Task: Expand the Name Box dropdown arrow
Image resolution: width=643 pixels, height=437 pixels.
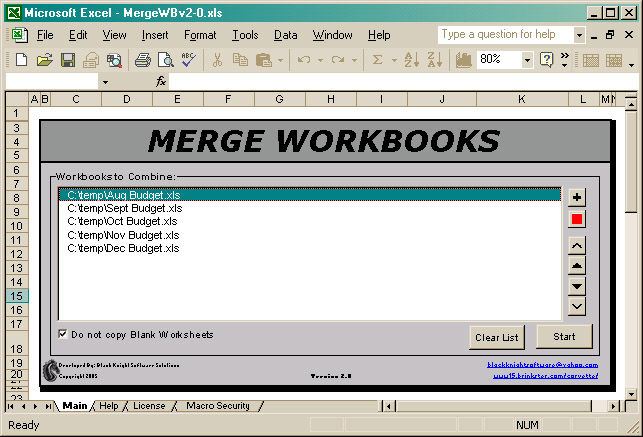Action: [x=105, y=81]
